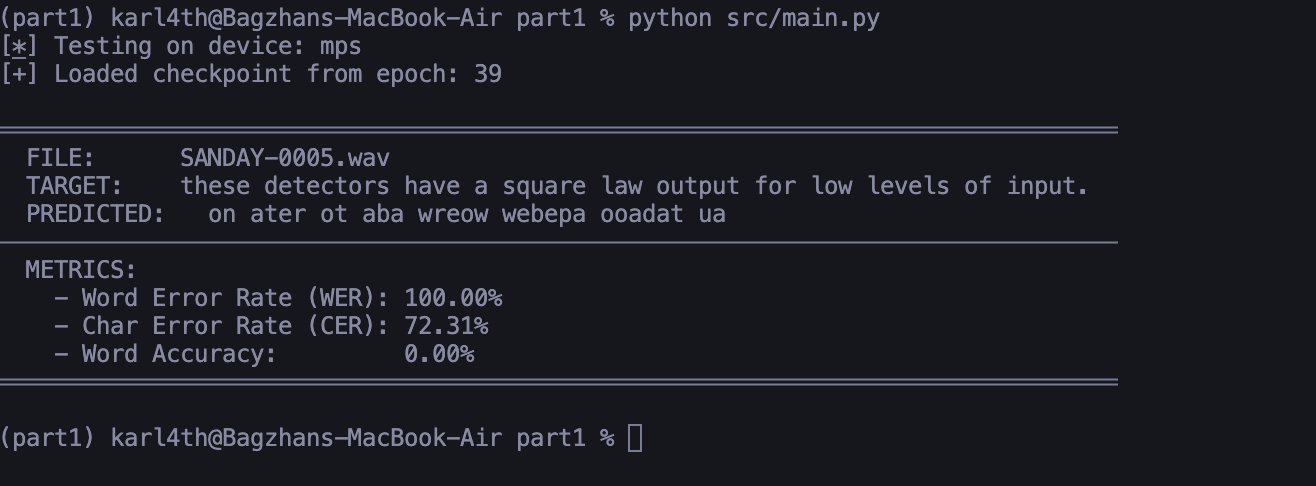Click the 100.00% WER value
Viewport: 1316px width, 486px height.
click(453, 298)
